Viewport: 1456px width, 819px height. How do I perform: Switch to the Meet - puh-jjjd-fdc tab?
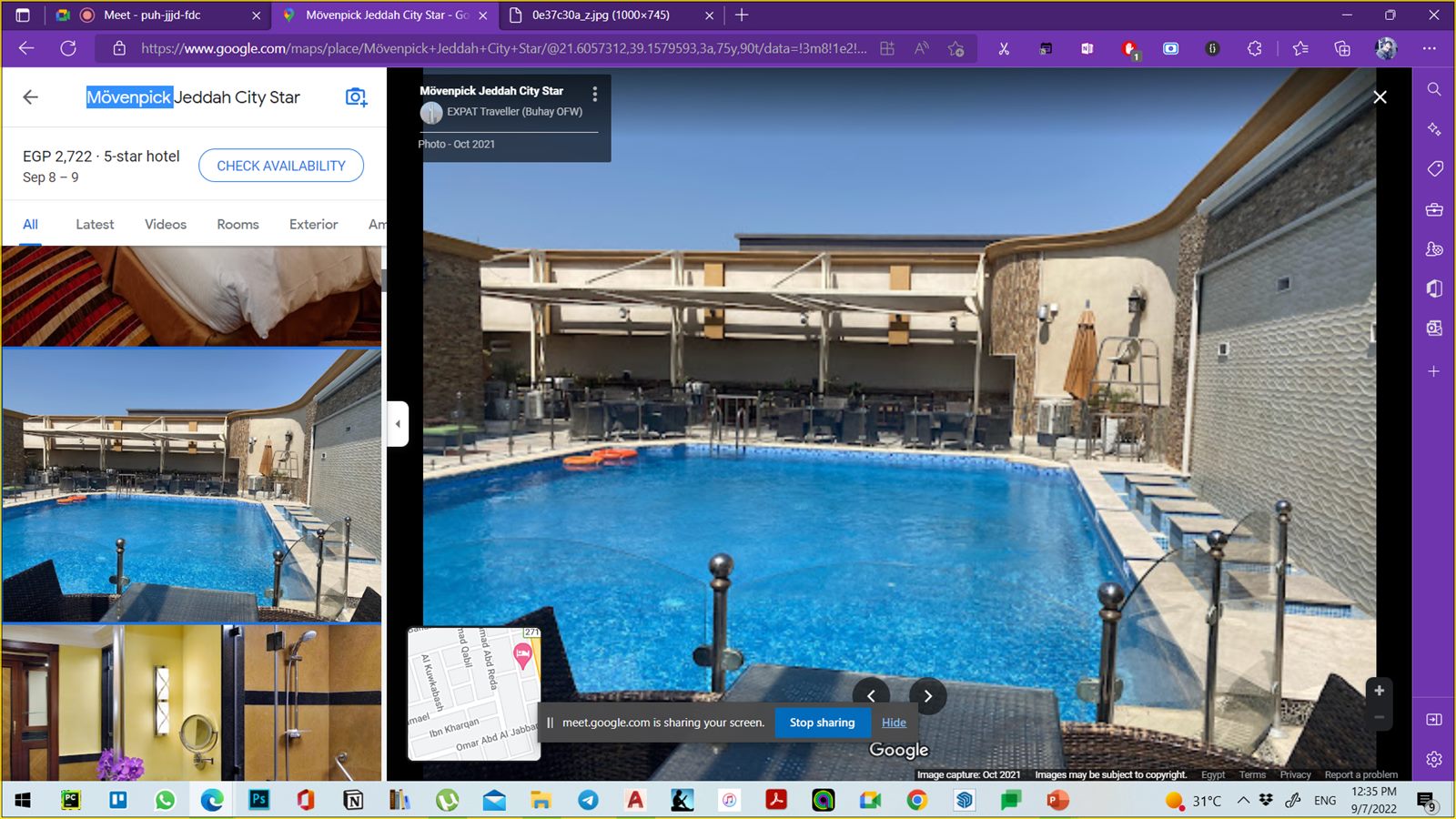pyautogui.click(x=157, y=15)
